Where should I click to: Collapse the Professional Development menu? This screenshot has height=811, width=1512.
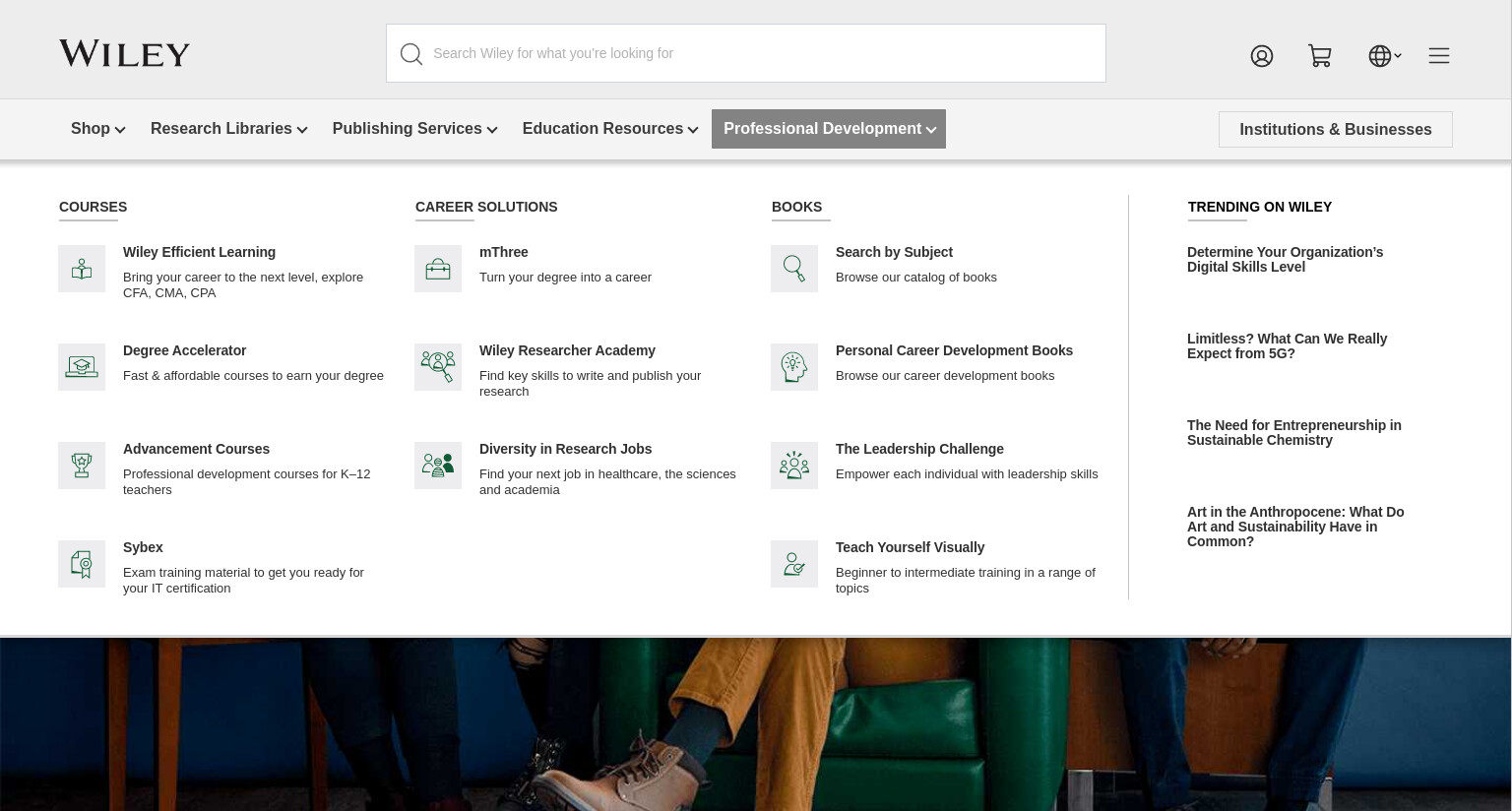[x=829, y=129]
